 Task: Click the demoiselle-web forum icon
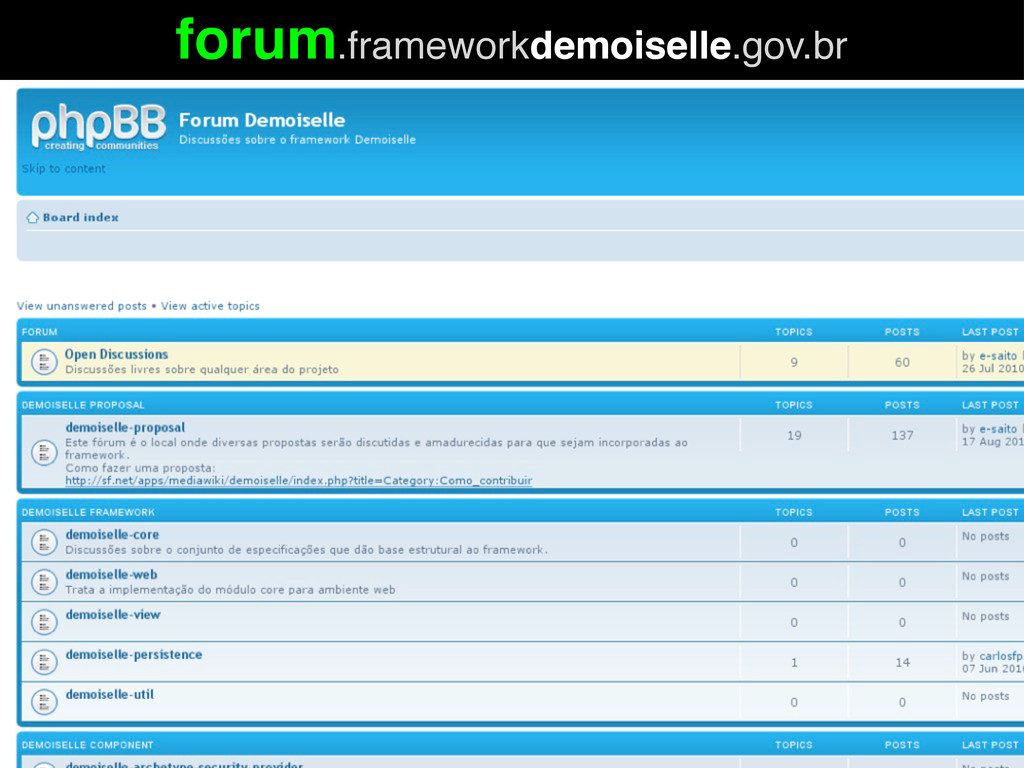pos(44,583)
